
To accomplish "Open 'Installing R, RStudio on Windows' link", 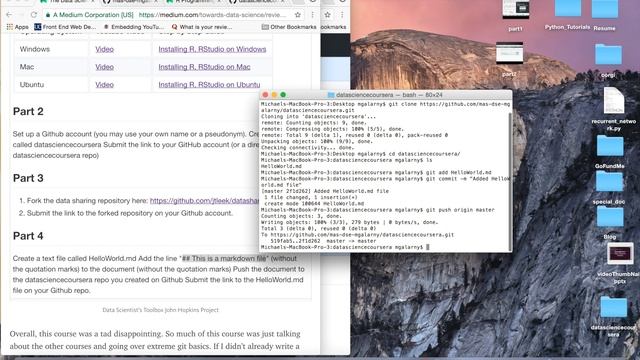I will tap(212, 49).
